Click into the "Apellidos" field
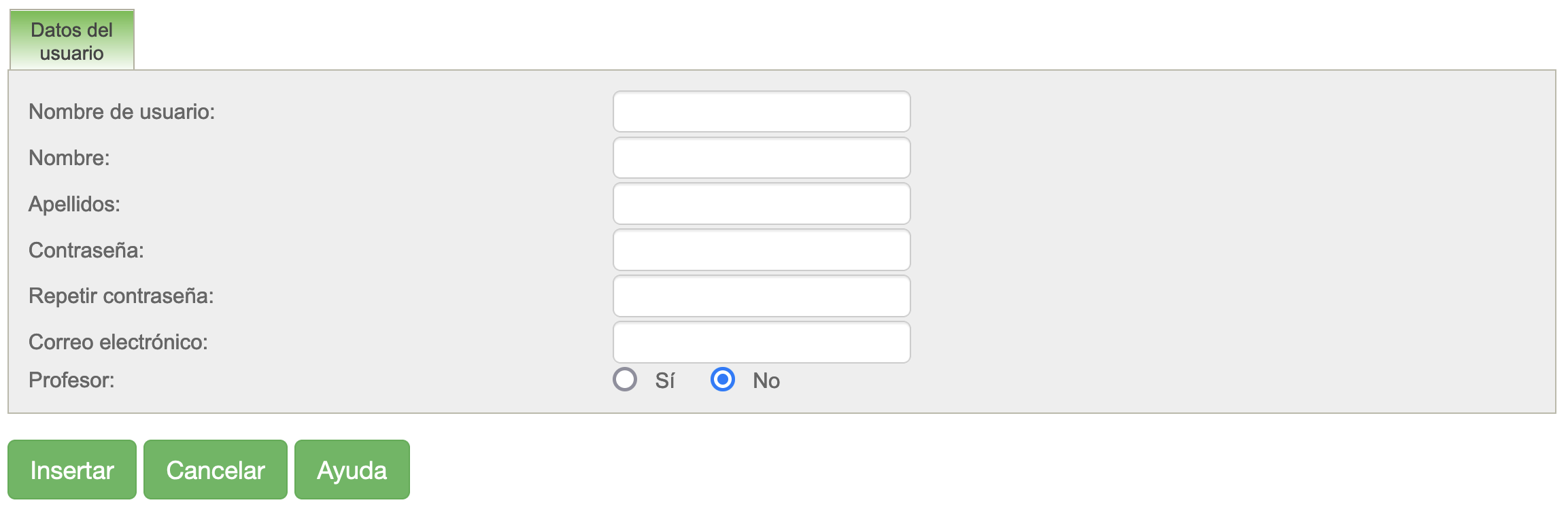The width and height of the screenshot is (1568, 511). coord(761,204)
